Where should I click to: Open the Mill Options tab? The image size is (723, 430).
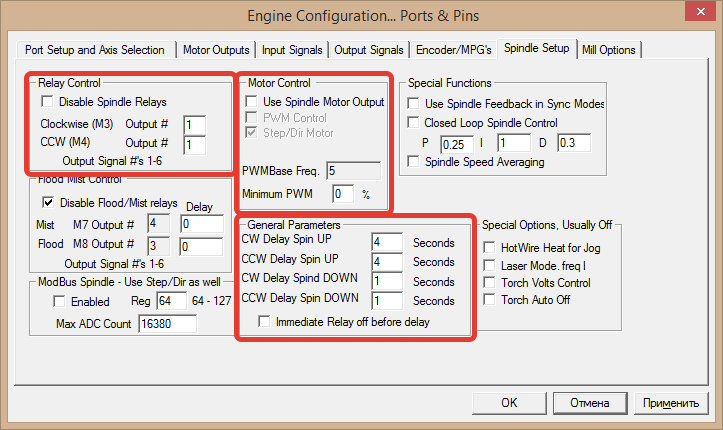tap(607, 49)
